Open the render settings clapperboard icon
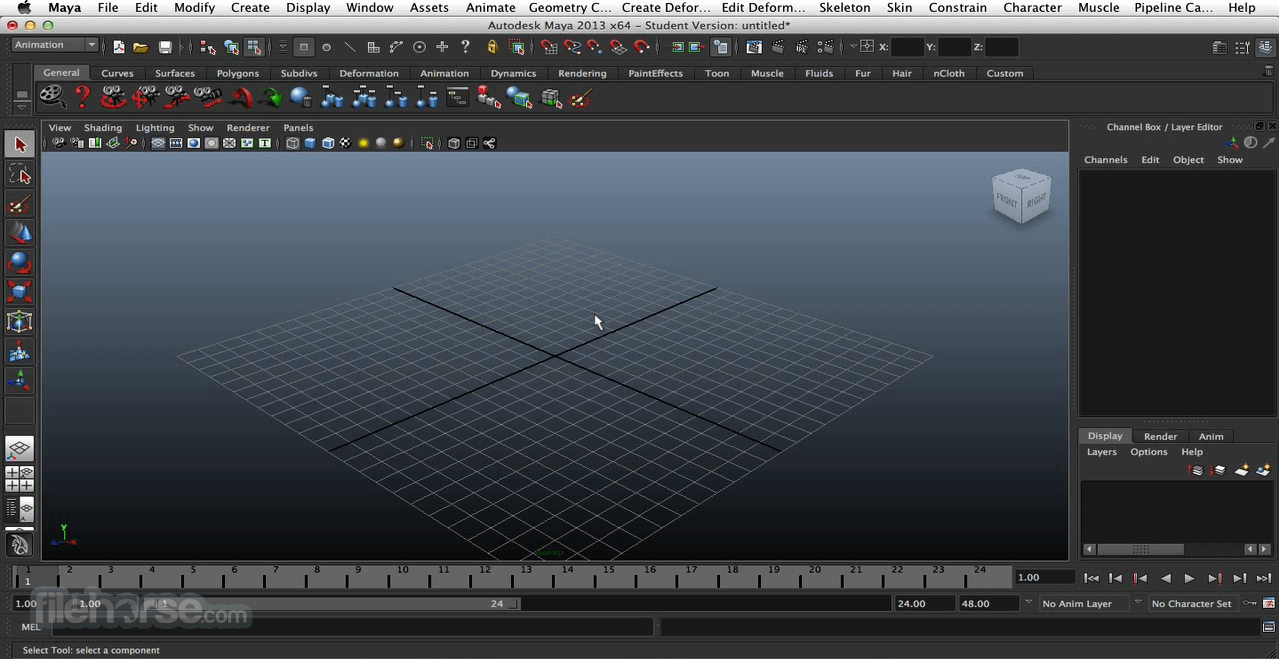The height and width of the screenshot is (659, 1279). pos(825,46)
